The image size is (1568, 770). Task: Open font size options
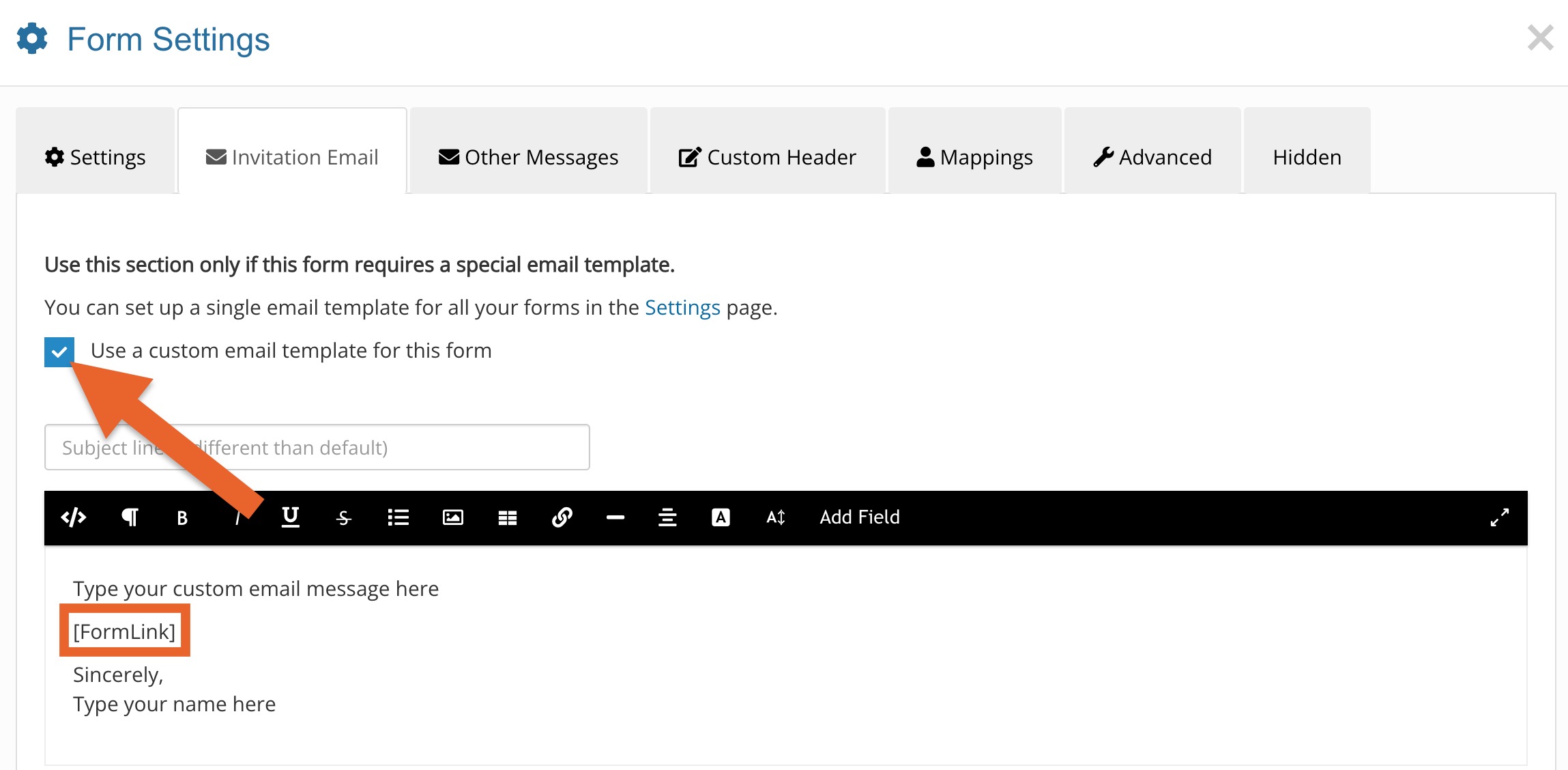click(x=776, y=517)
